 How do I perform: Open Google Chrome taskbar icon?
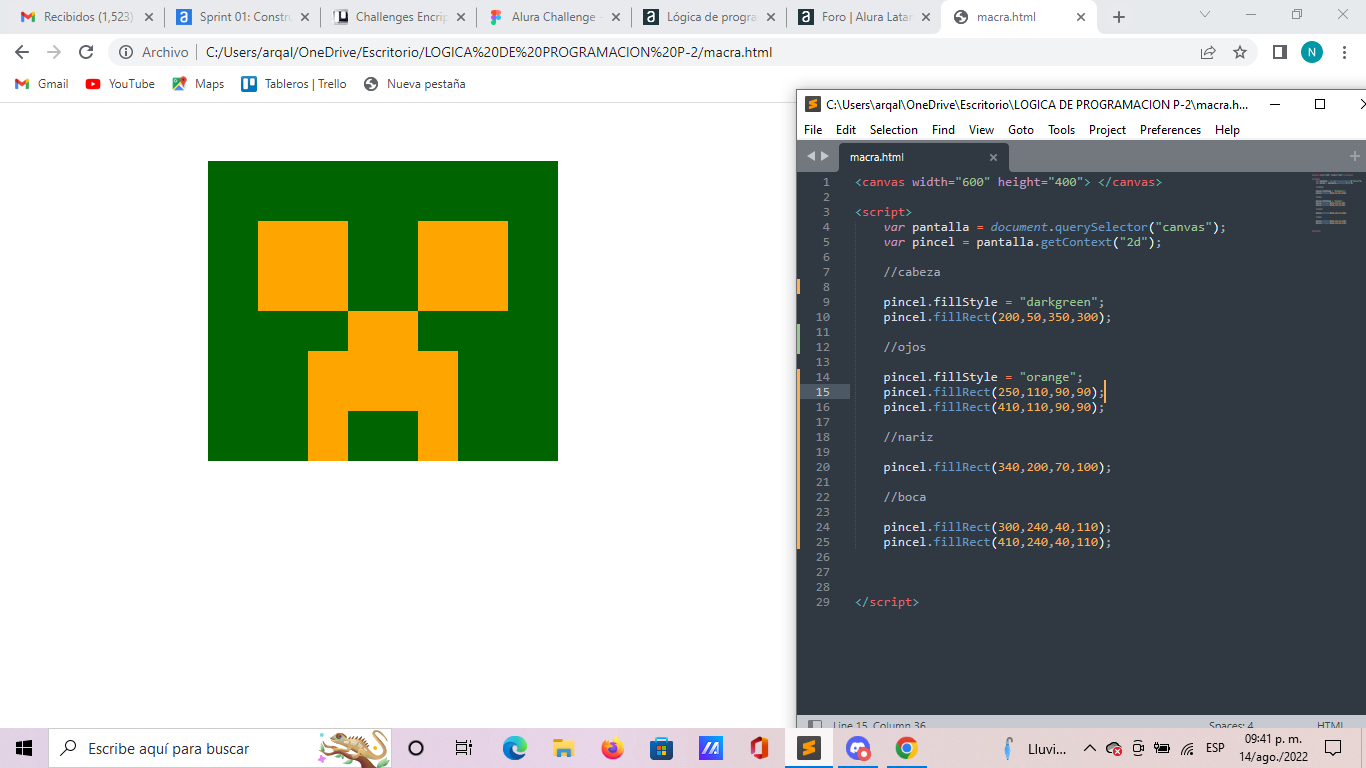click(906, 748)
